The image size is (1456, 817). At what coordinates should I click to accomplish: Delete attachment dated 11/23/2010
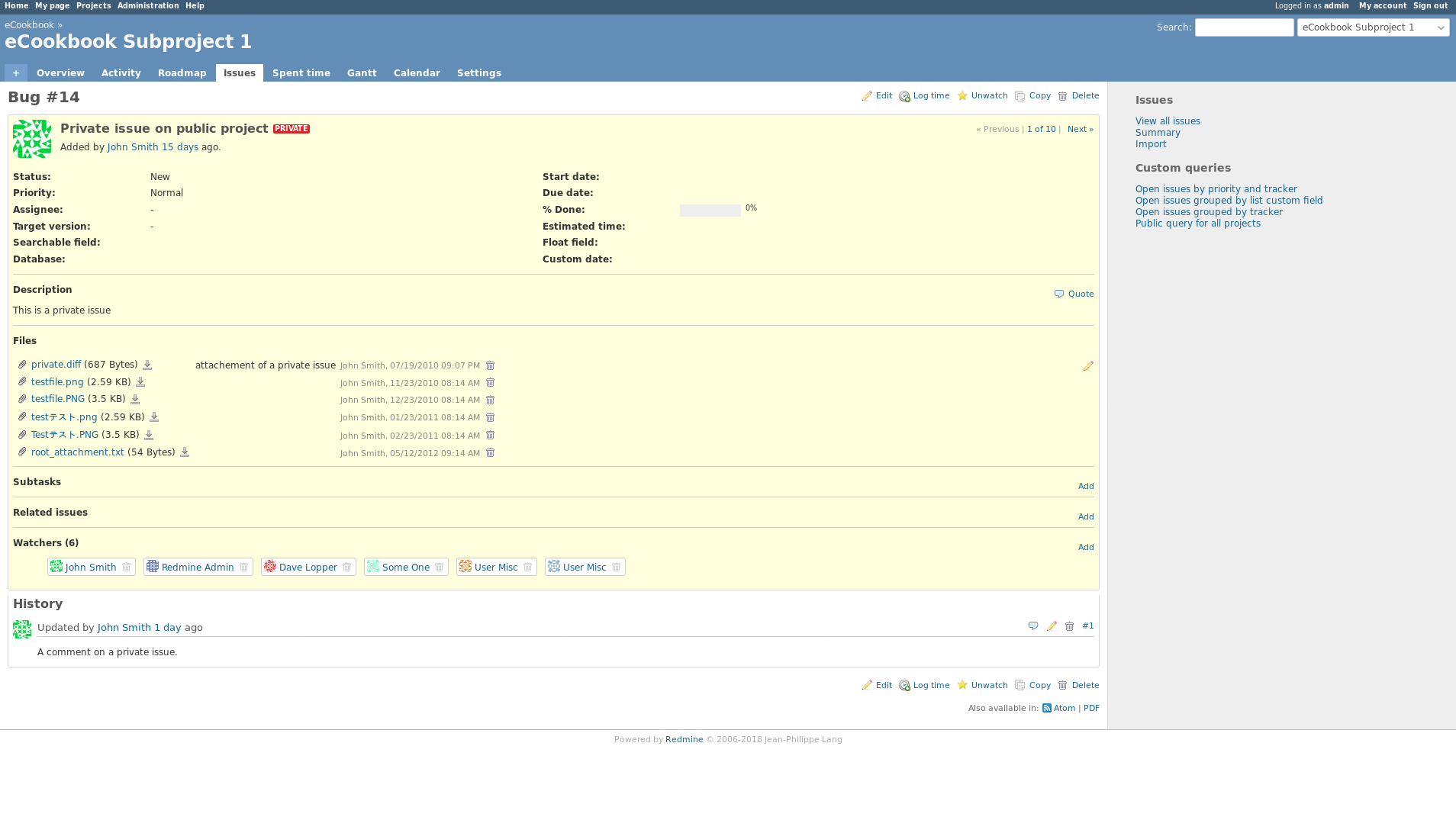(x=491, y=382)
